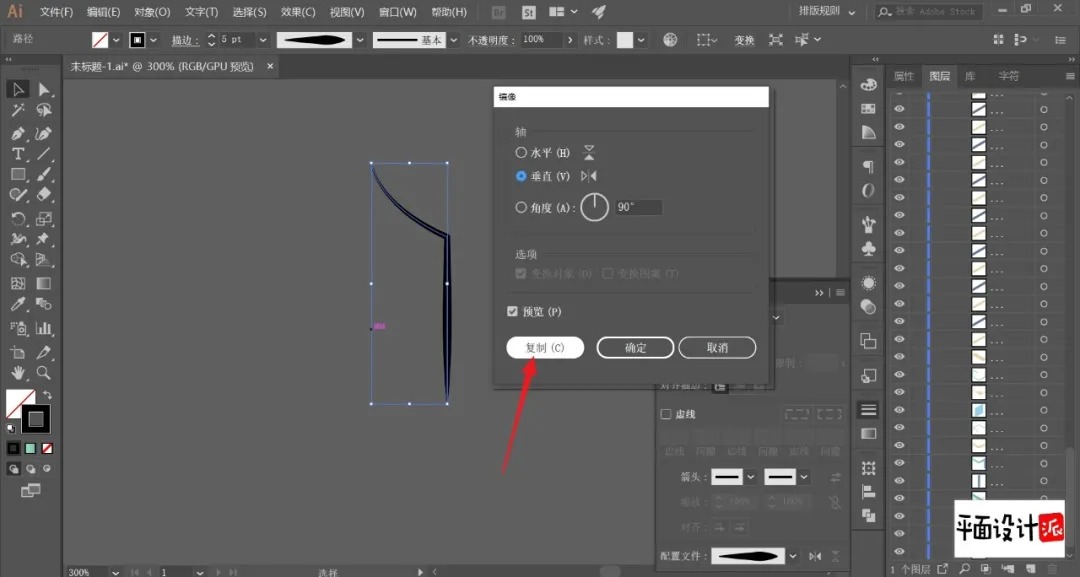This screenshot has width=1080, height=577.
Task: Open the fill color dropdown in control bar
Action: coord(116,40)
